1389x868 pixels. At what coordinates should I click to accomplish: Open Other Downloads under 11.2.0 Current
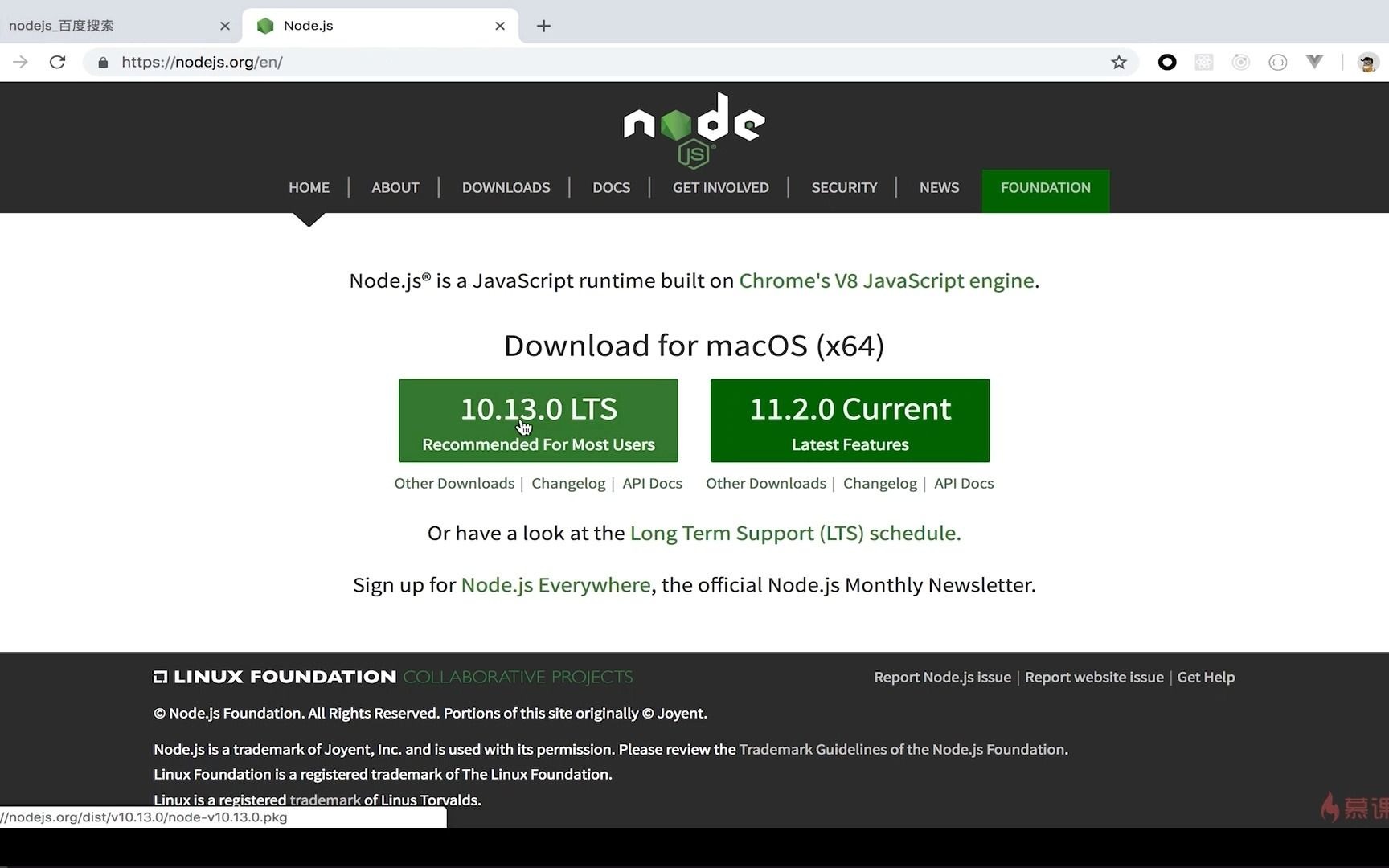766,483
